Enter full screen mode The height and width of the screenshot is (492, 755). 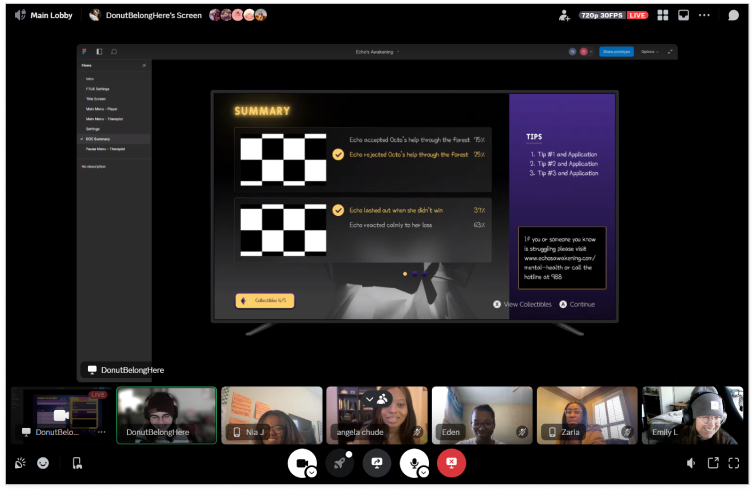click(734, 463)
